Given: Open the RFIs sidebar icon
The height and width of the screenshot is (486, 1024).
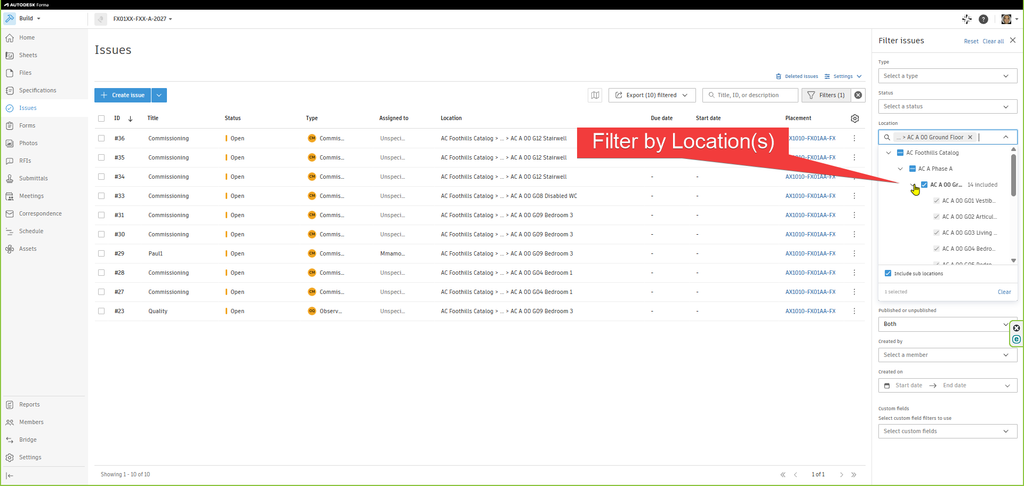Looking at the screenshot, I should click(10, 161).
